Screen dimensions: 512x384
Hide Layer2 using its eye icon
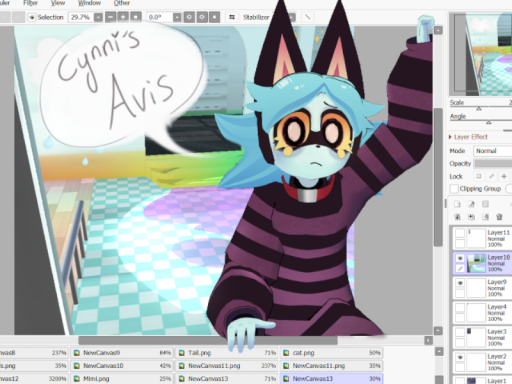(x=460, y=357)
